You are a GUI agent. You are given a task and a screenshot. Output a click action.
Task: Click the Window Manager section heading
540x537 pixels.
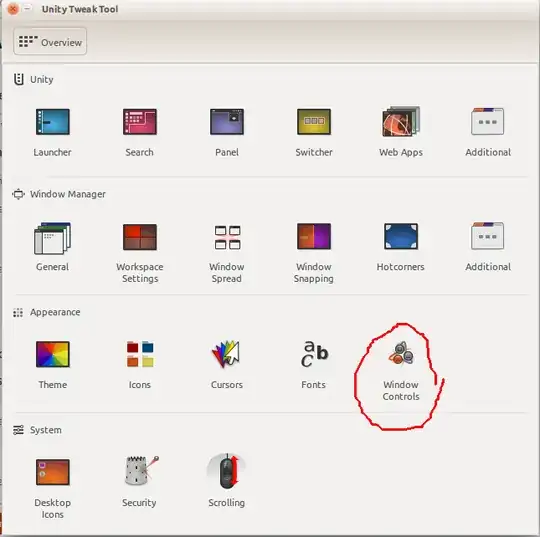point(68,194)
